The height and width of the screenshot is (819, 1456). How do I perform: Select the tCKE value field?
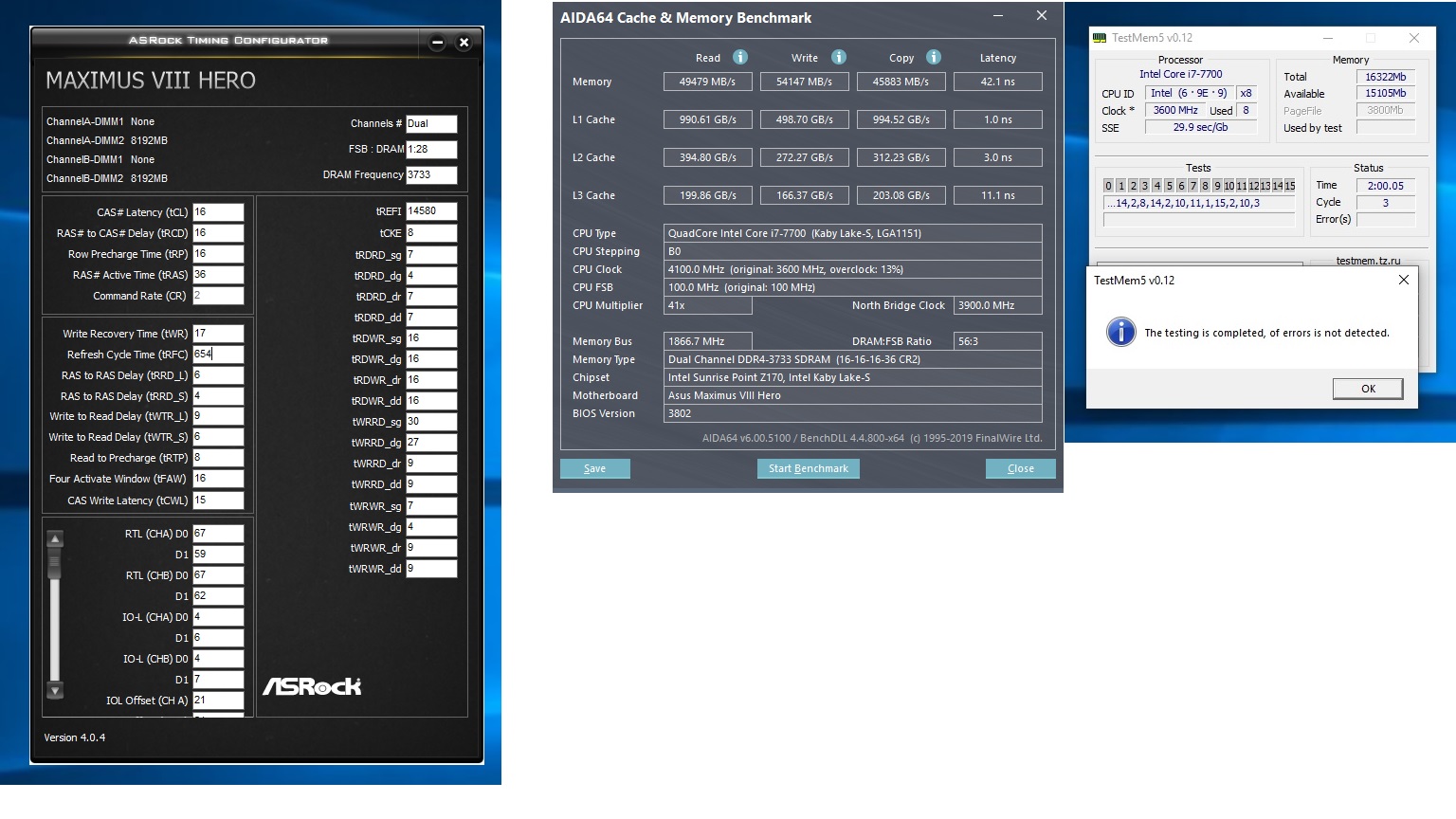431,233
